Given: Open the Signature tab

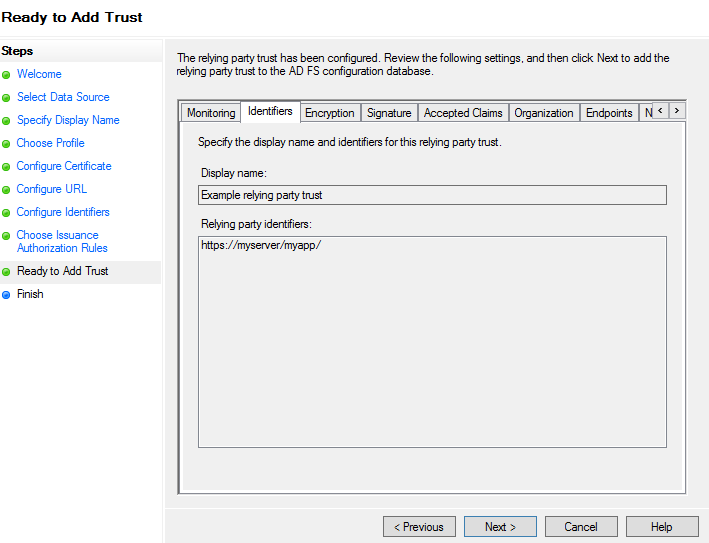Looking at the screenshot, I should click(x=389, y=113).
